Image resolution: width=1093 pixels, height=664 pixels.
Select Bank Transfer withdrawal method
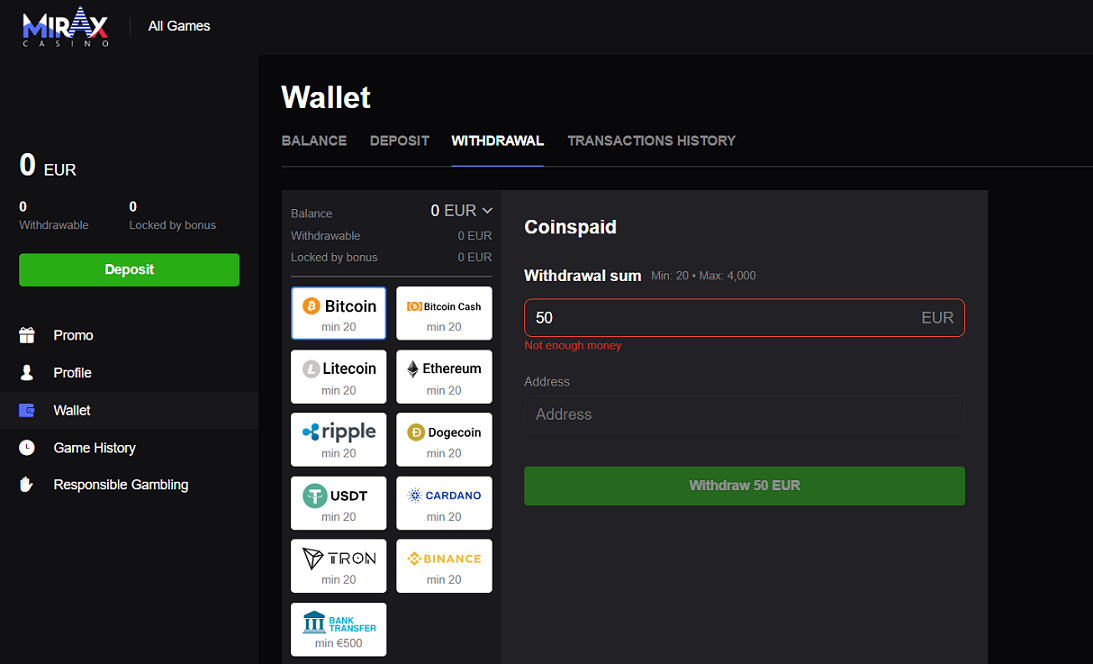[x=339, y=629]
